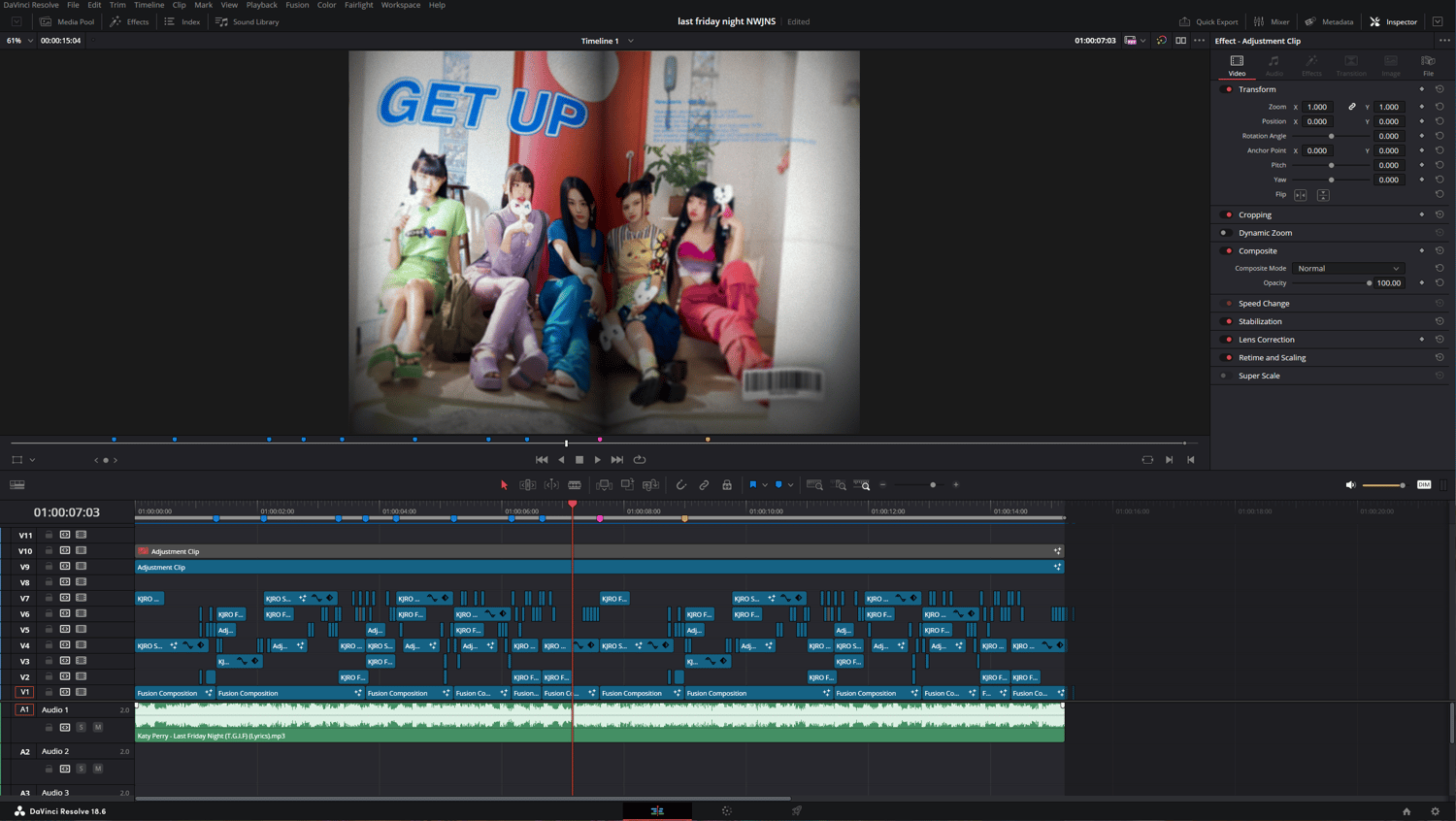
Task: Click the pink marker on timeline ruler
Action: click(600, 518)
